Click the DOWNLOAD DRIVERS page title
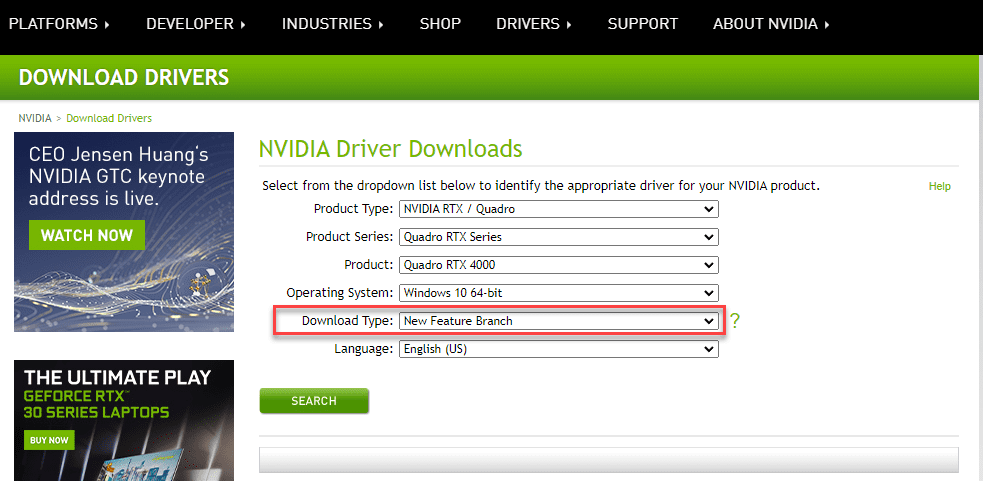The image size is (983, 481). coord(124,77)
